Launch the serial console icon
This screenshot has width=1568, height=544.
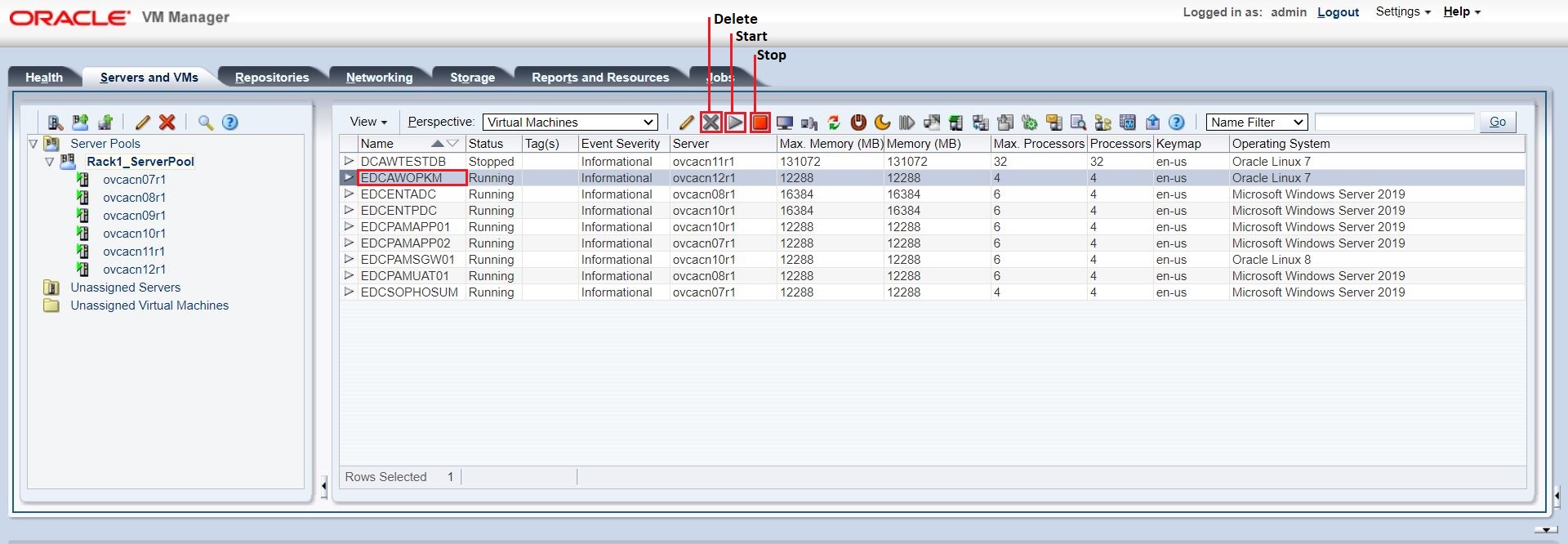click(809, 123)
